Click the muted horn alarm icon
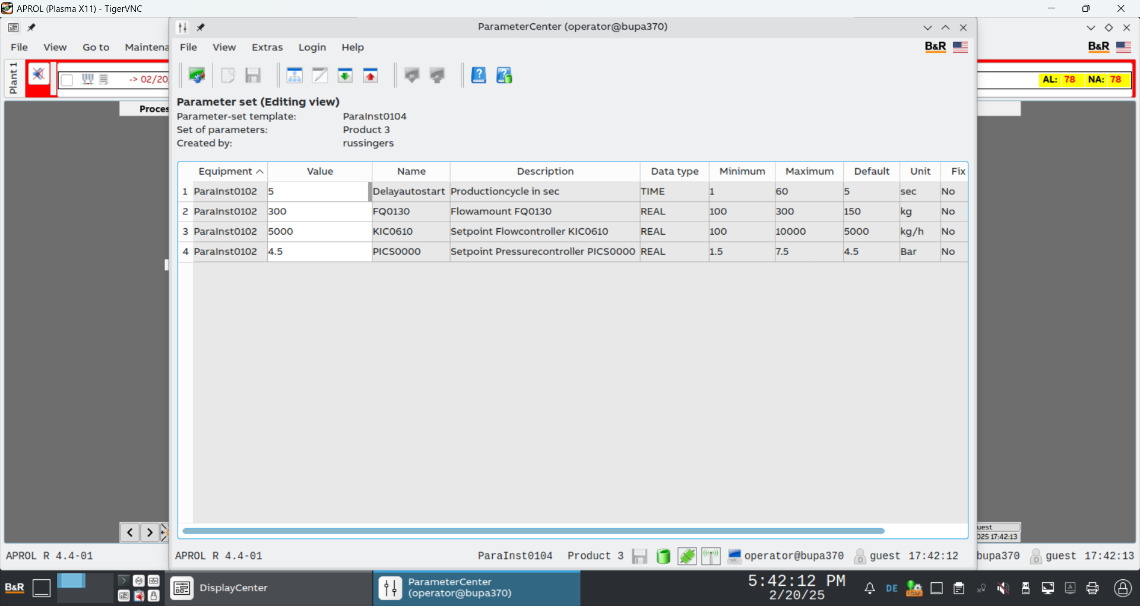Screen dimensions: 1140x606 click(38, 75)
